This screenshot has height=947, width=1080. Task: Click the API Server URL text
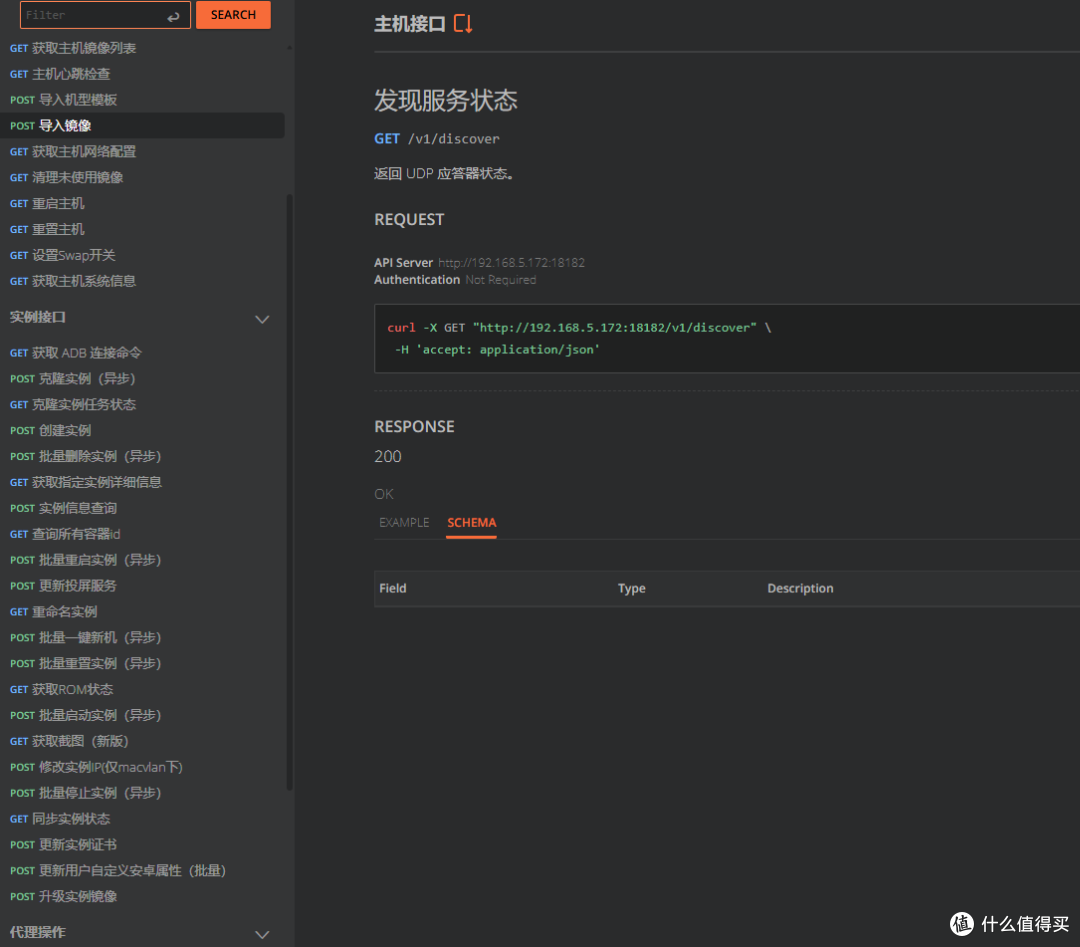(x=511, y=262)
